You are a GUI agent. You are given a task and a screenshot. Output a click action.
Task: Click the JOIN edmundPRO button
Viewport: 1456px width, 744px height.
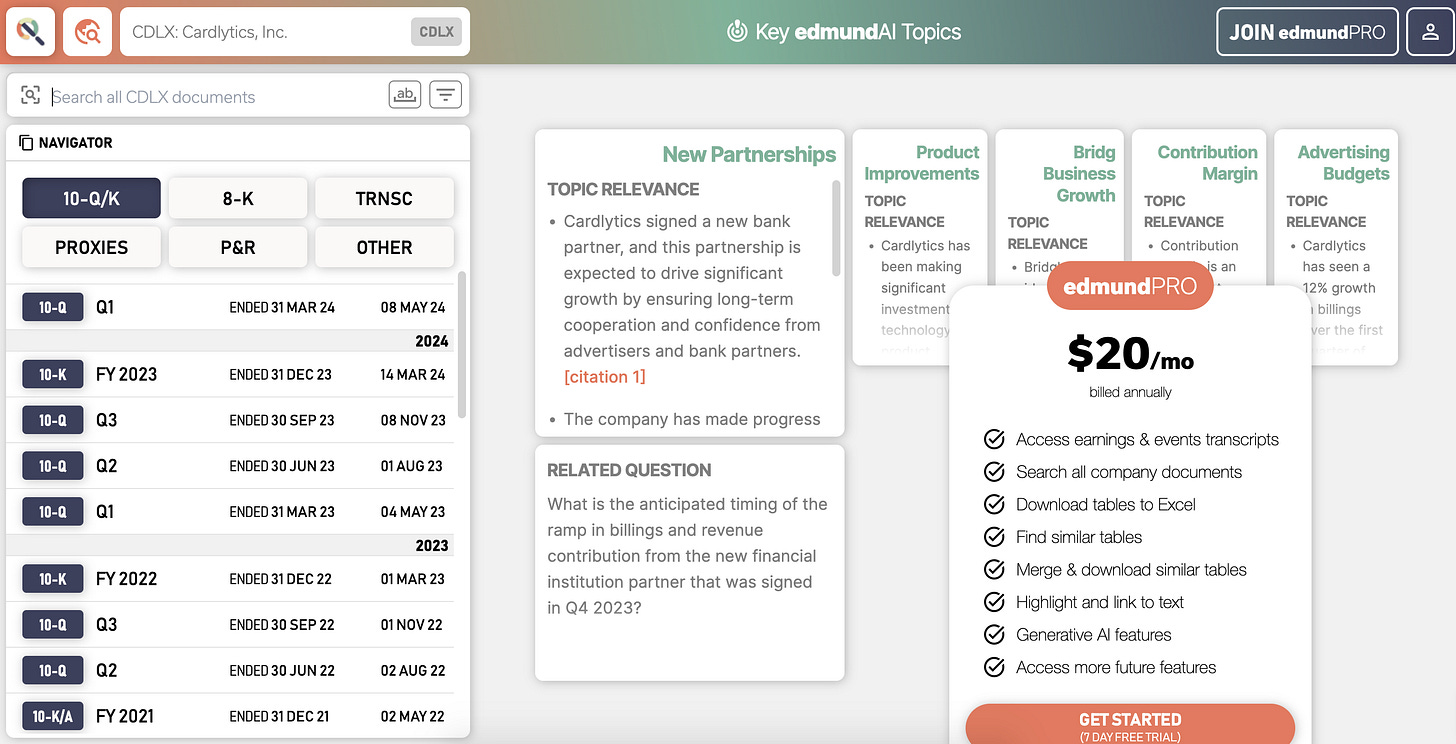(x=1307, y=31)
